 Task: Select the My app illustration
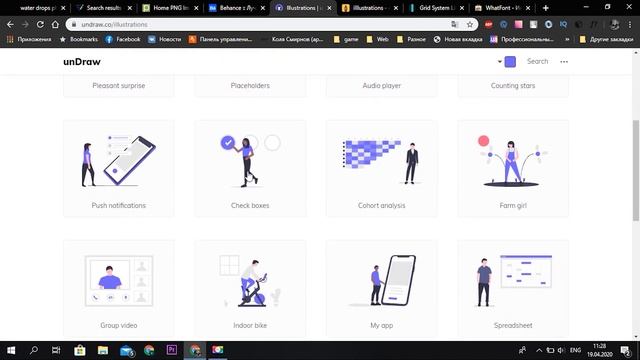point(382,288)
